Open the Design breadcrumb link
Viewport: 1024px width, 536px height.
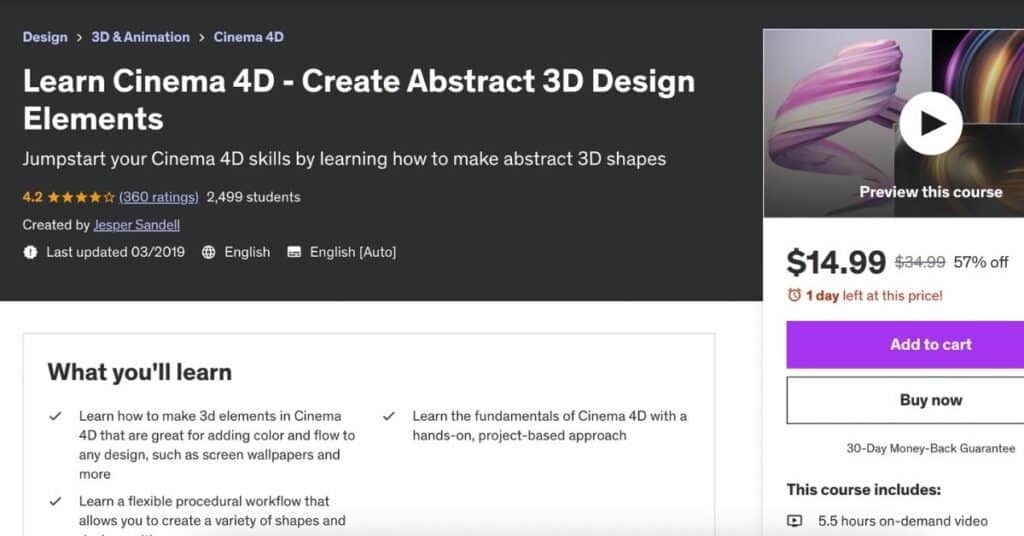(x=45, y=37)
